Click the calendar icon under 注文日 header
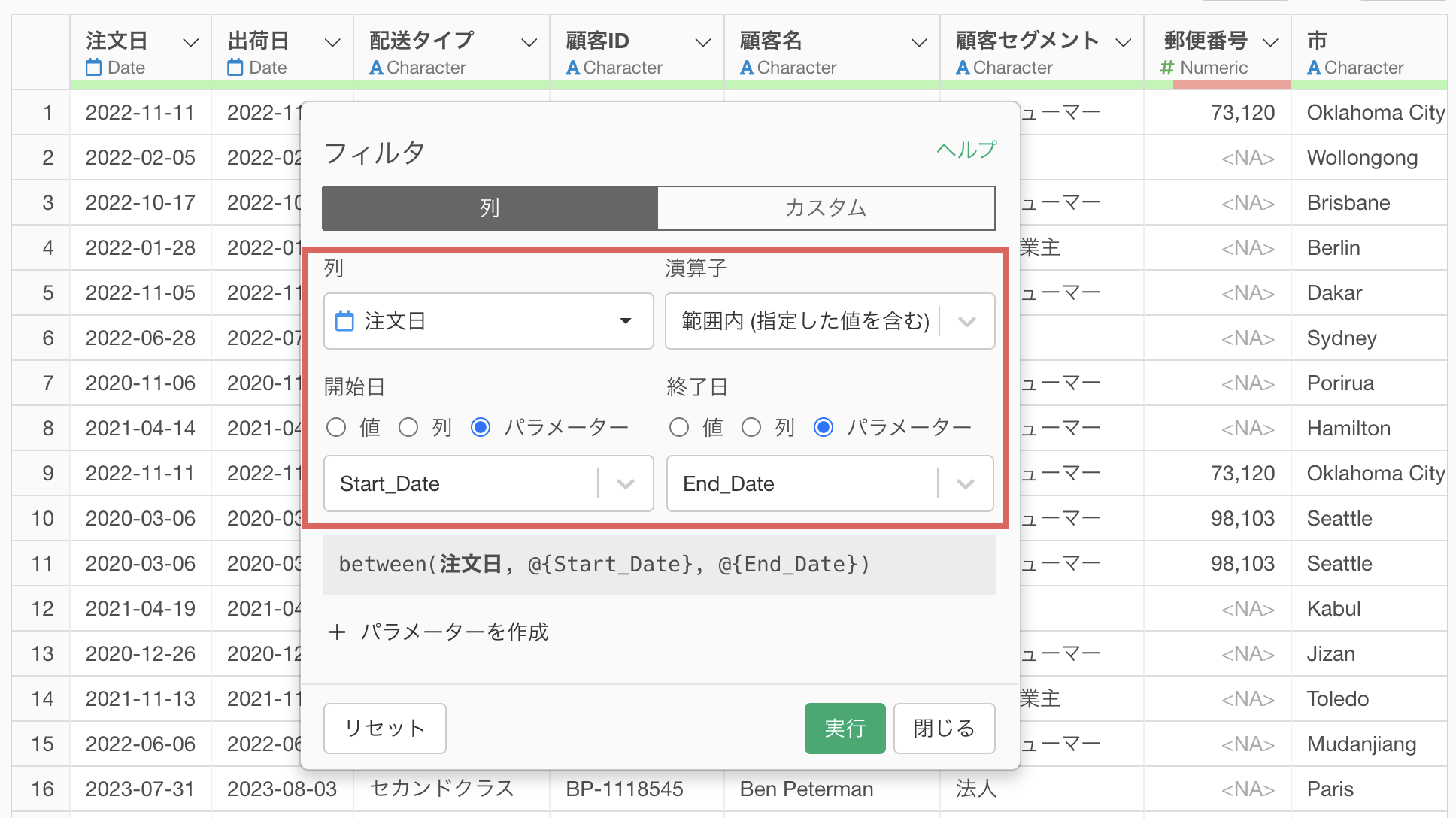This screenshot has height=818, width=1456. click(x=94, y=68)
